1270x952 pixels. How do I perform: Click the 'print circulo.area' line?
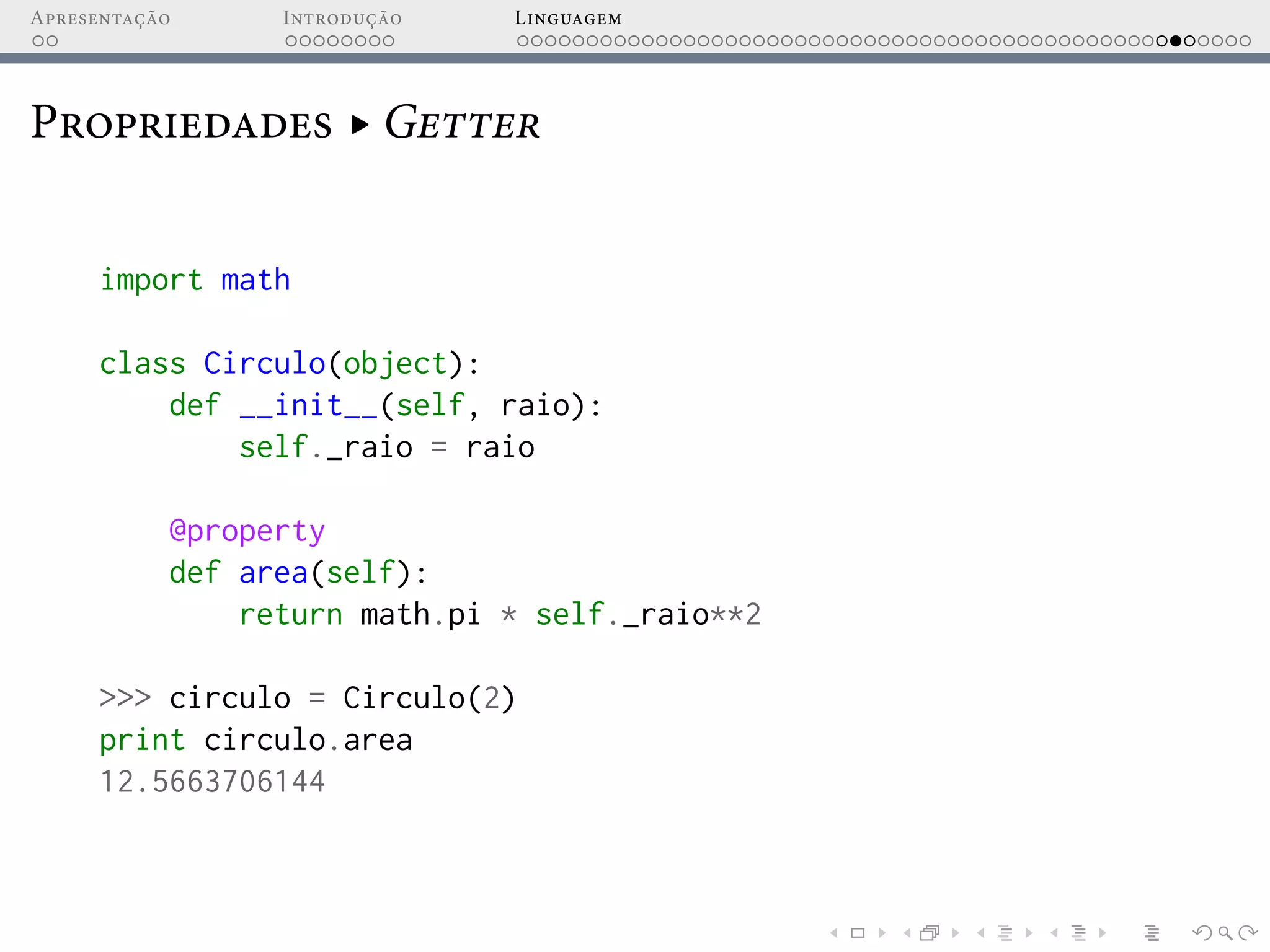256,741
